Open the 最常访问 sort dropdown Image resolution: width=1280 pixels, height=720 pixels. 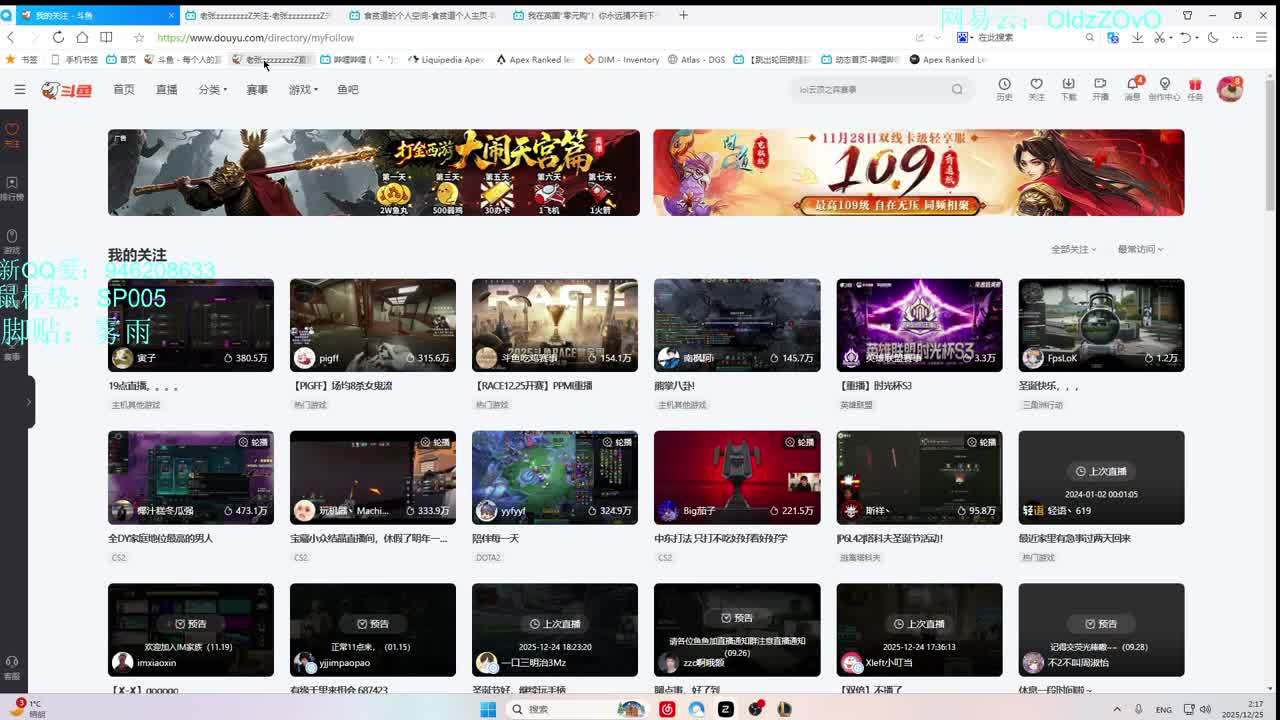(x=1140, y=249)
